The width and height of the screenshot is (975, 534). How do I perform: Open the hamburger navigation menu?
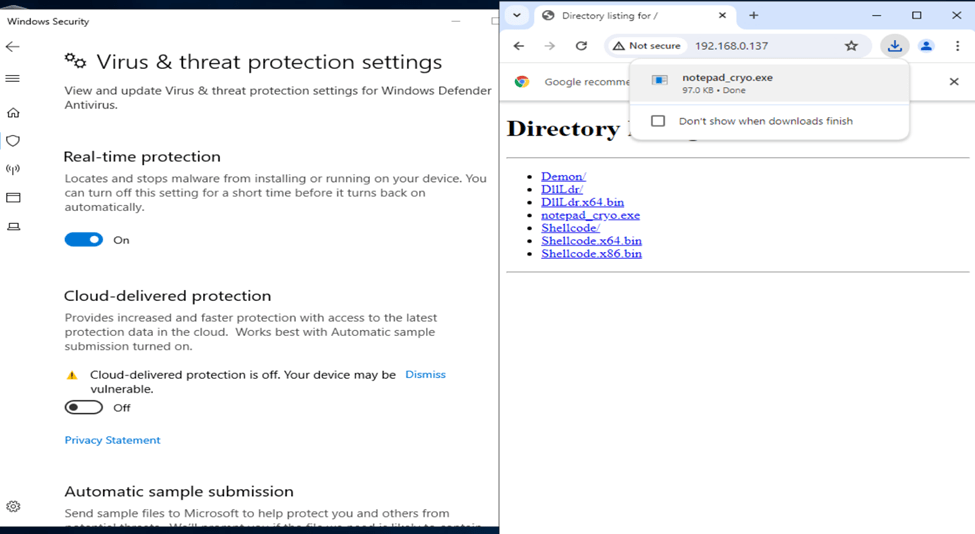point(13,78)
